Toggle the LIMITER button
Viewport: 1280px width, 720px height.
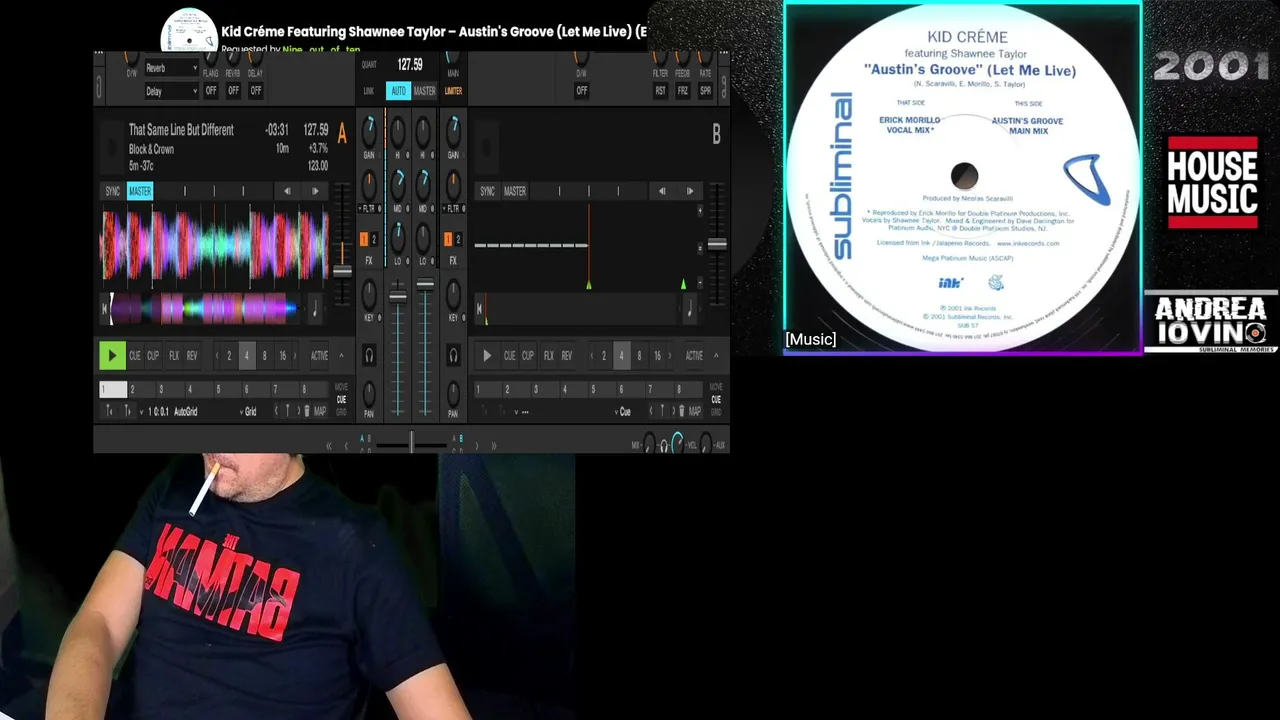pos(453,91)
